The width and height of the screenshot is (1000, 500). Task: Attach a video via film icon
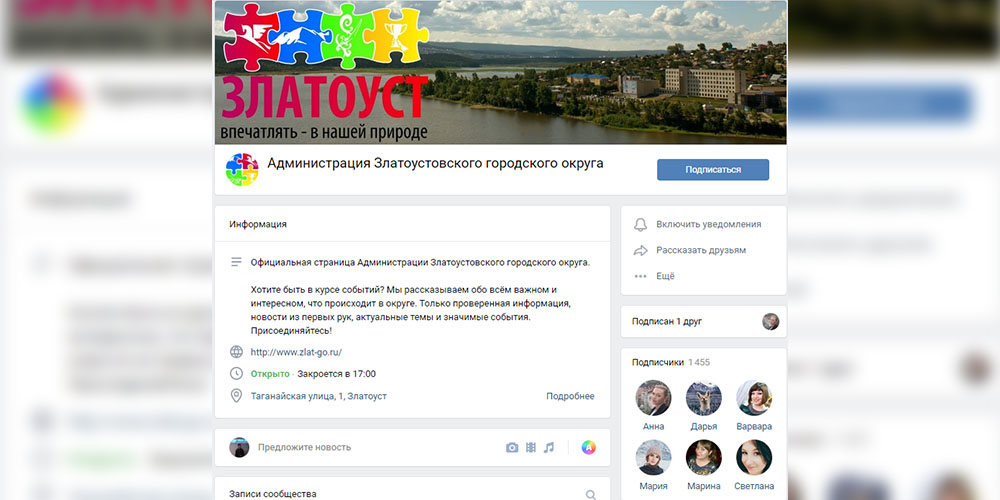point(531,448)
